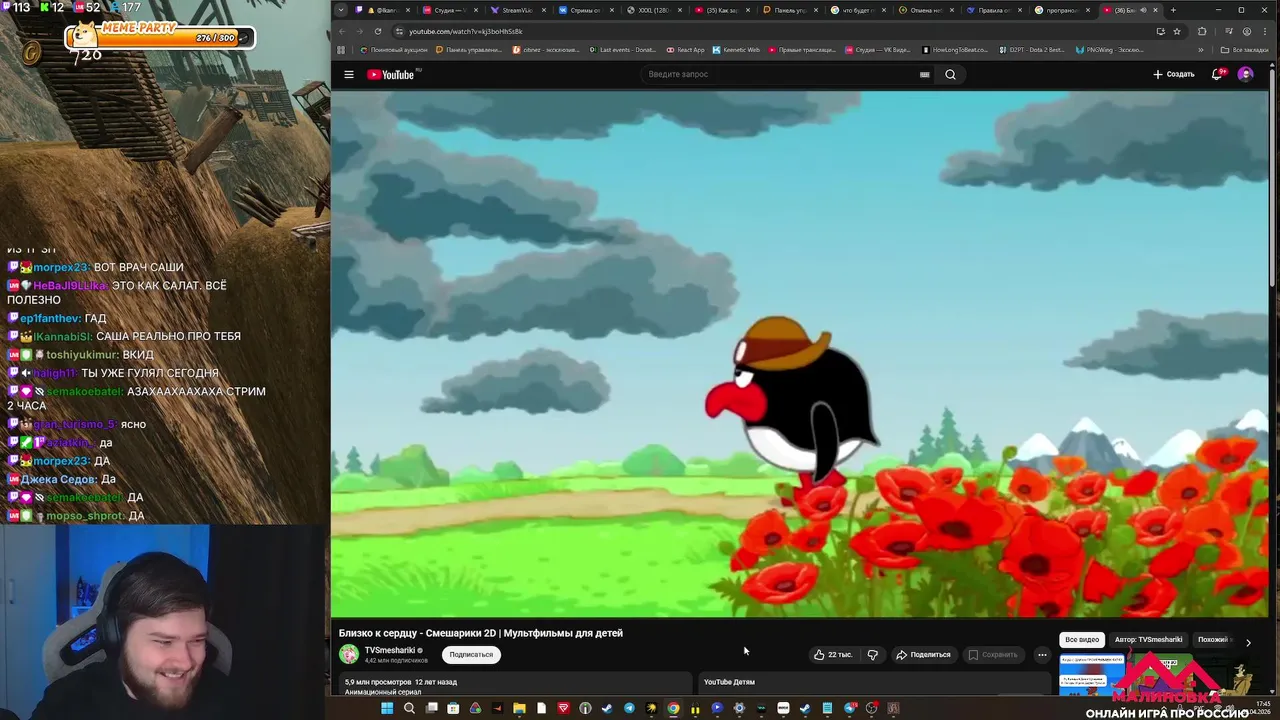
Task: Open the HowLongToBeat bookmark
Action: pyautogui.click(x=955, y=50)
